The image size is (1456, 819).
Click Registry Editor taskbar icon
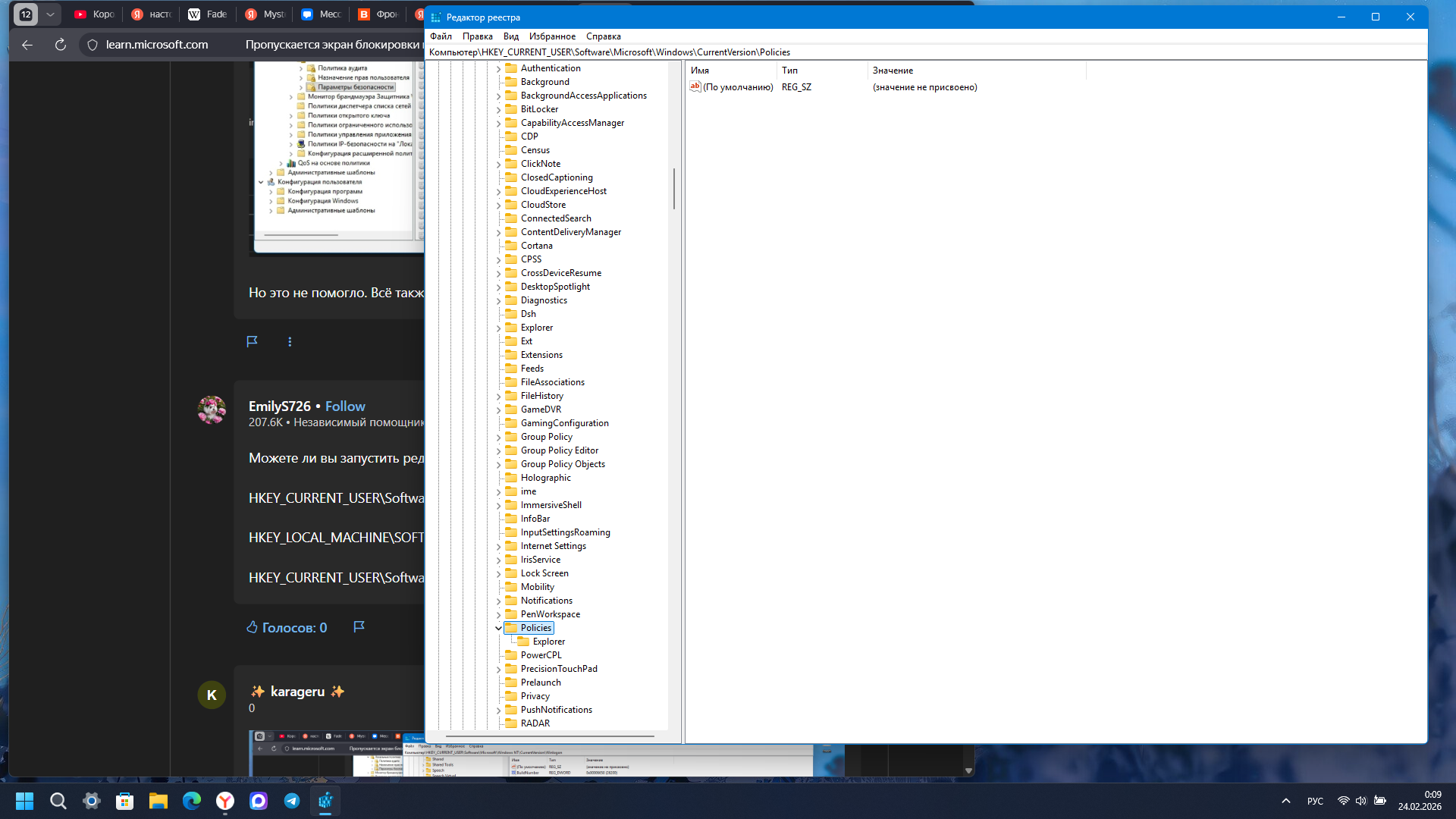click(325, 801)
